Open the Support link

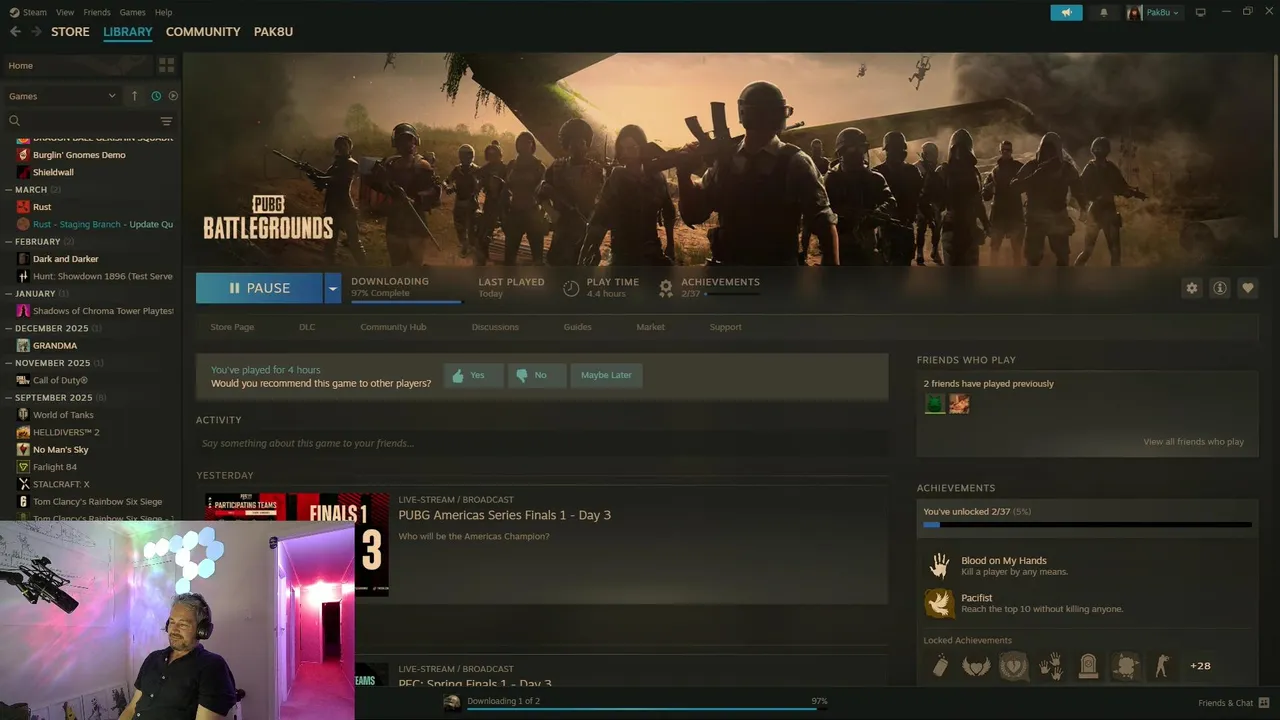pyautogui.click(x=725, y=327)
